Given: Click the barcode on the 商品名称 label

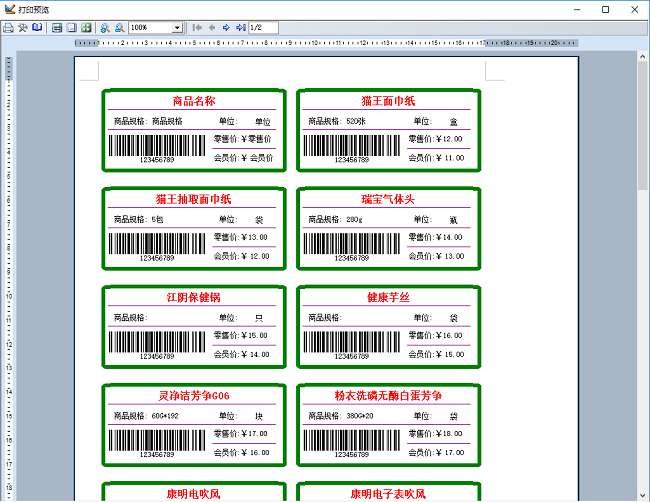Looking at the screenshot, I should click(x=157, y=145).
